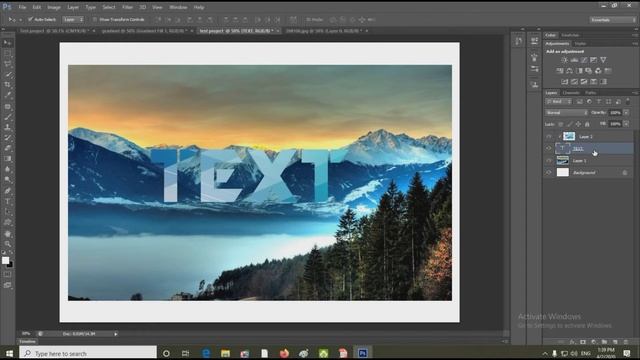640x360 pixels.
Task: Filter layers by type layers icon
Action: pos(599,102)
